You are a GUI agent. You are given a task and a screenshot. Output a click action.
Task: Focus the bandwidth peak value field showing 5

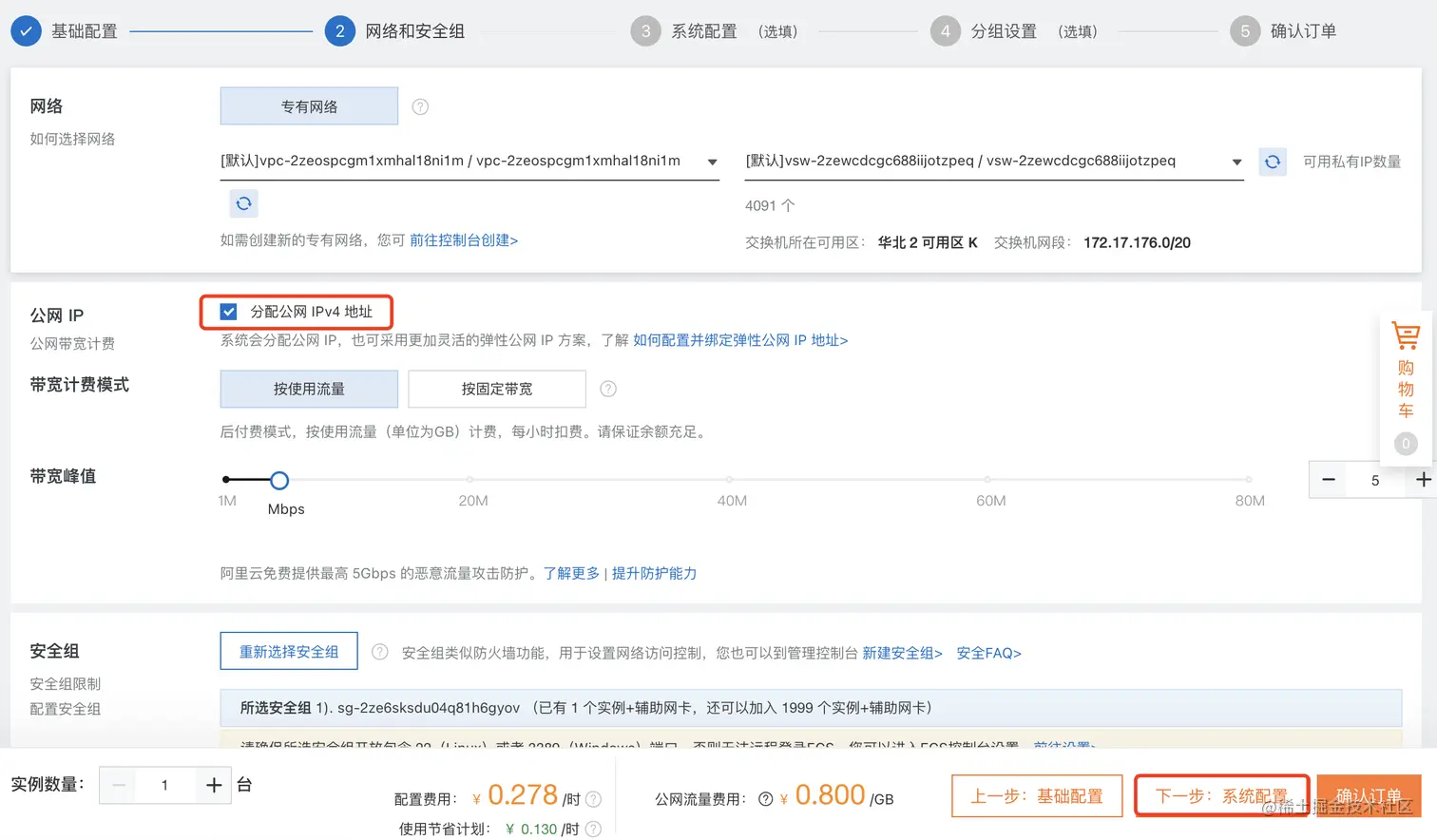[1375, 480]
